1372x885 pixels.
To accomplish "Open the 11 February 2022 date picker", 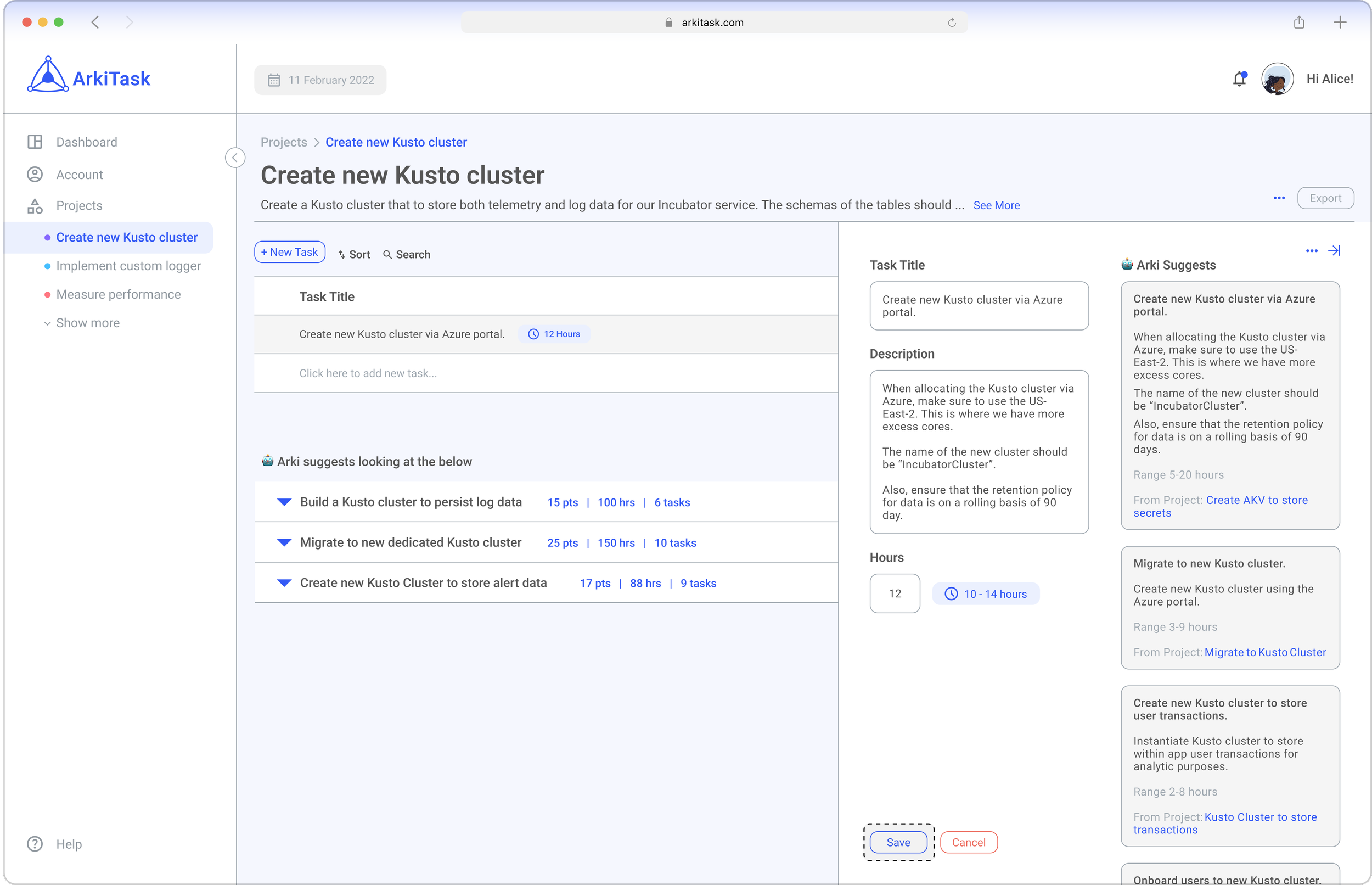I will tap(320, 80).
